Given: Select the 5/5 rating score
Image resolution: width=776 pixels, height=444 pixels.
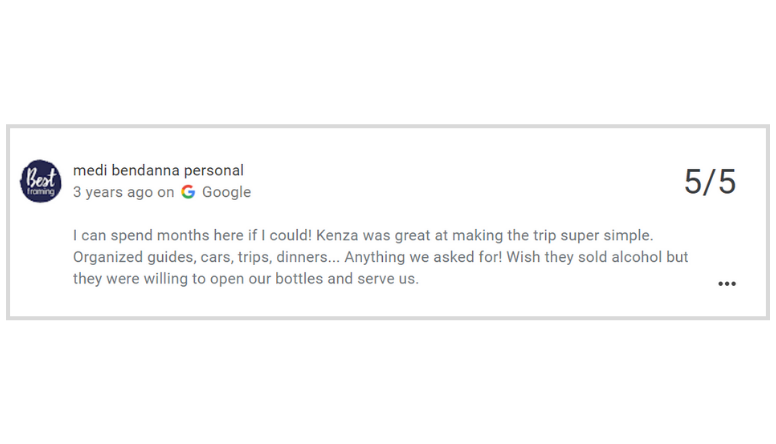Looking at the screenshot, I should coord(709,182).
